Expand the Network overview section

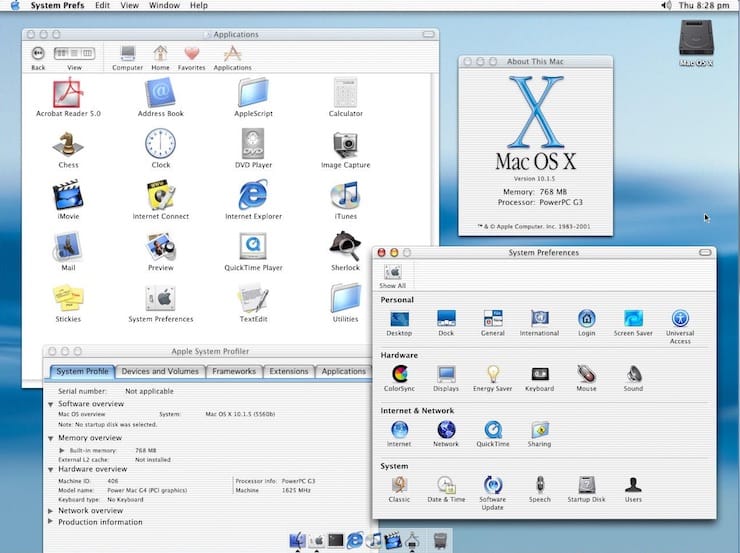(x=50, y=511)
